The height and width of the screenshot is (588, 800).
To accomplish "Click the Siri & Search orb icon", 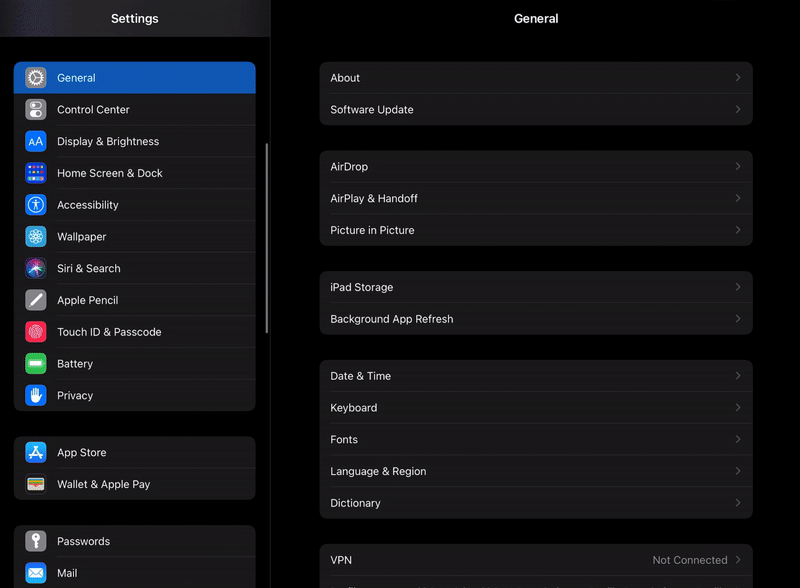I will (36, 268).
